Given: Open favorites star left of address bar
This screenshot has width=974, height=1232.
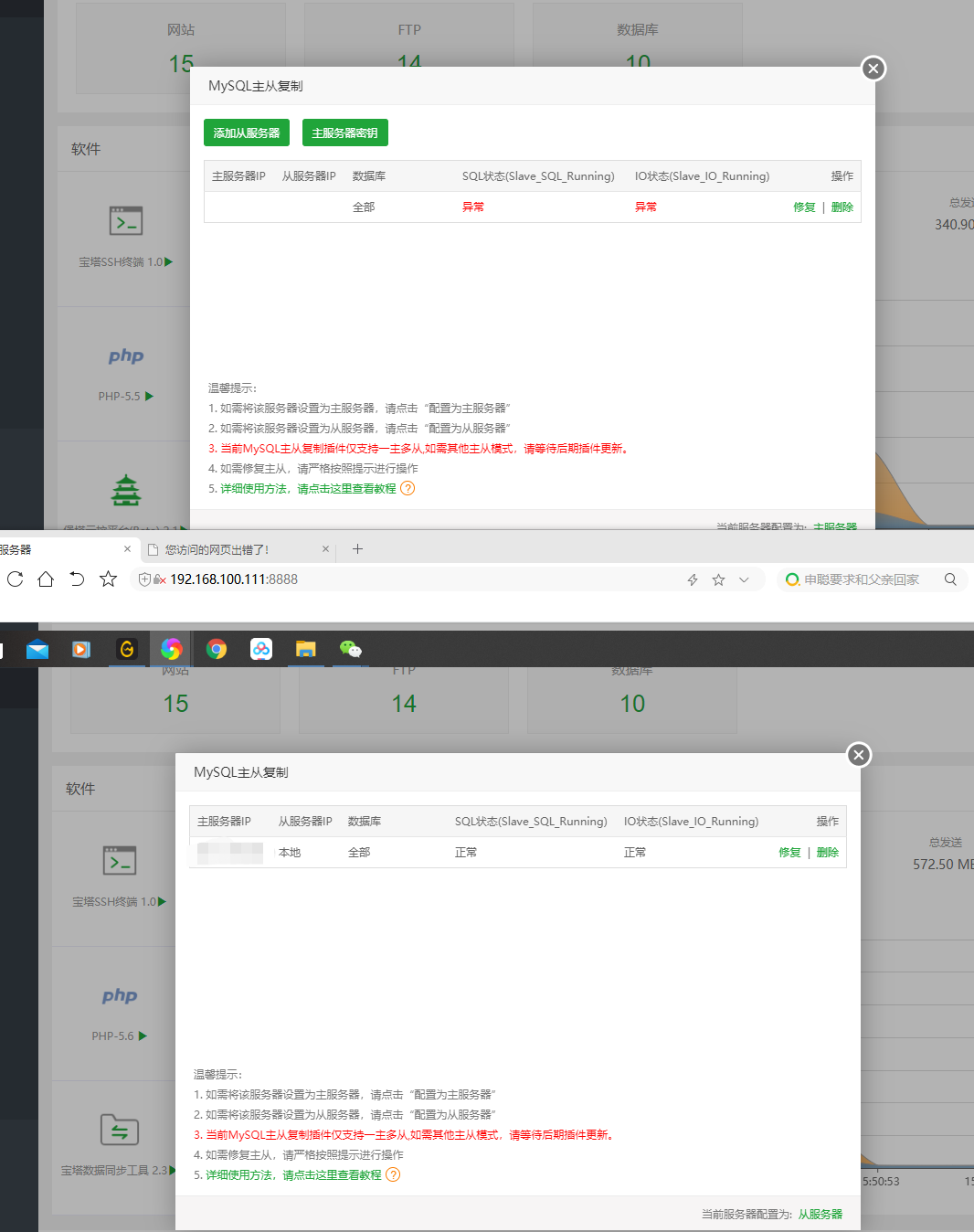Looking at the screenshot, I should click(108, 579).
